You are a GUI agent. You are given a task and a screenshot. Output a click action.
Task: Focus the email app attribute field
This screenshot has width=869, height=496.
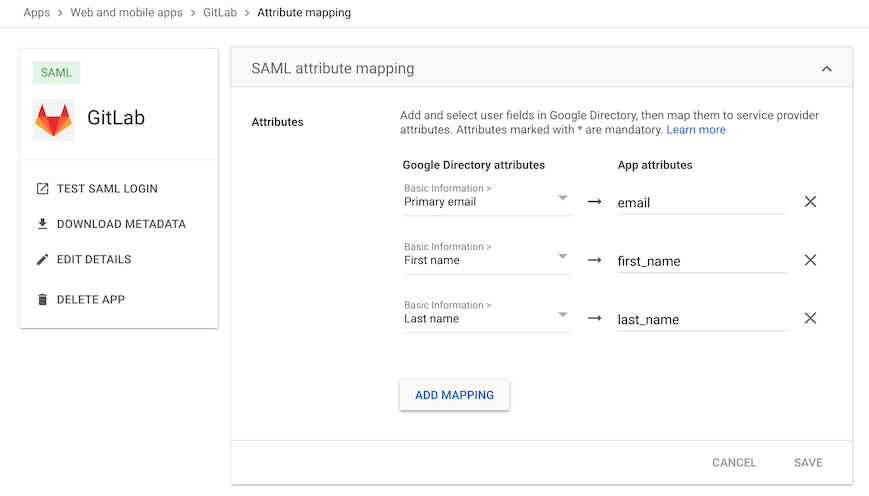tap(701, 203)
